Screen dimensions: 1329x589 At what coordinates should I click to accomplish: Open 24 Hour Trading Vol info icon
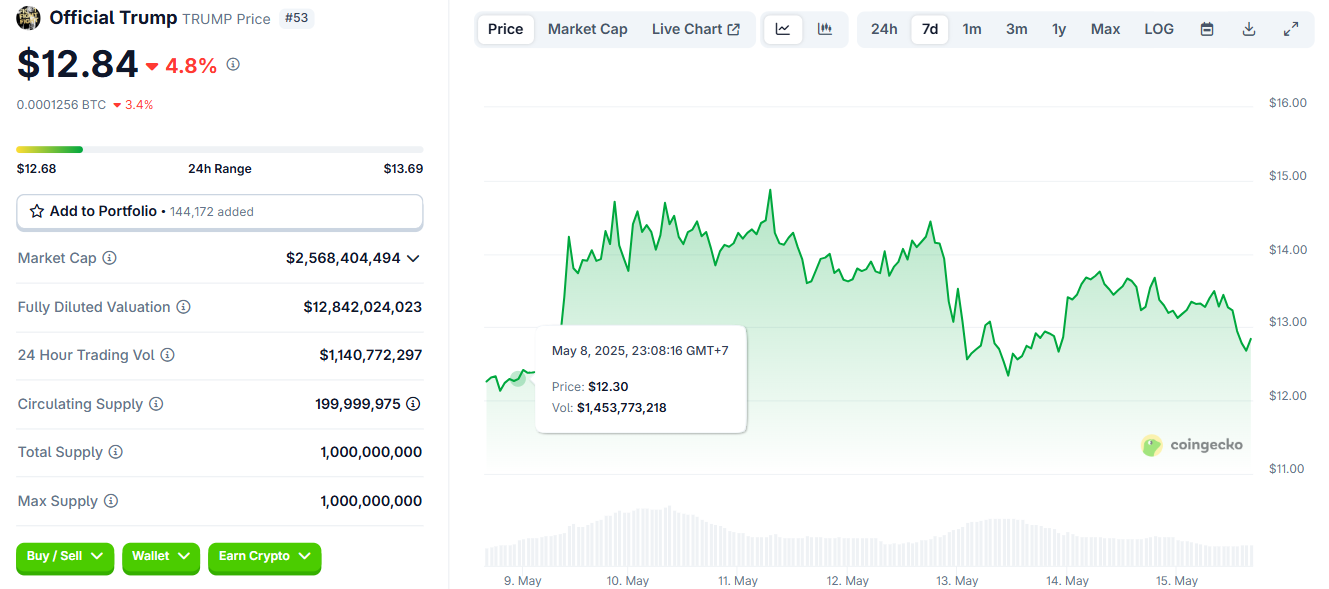coord(167,355)
